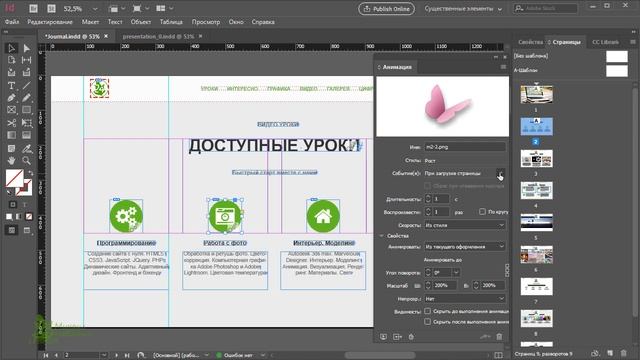640x360 pixels.
Task: Click duration stepper arrows
Action: point(428,199)
